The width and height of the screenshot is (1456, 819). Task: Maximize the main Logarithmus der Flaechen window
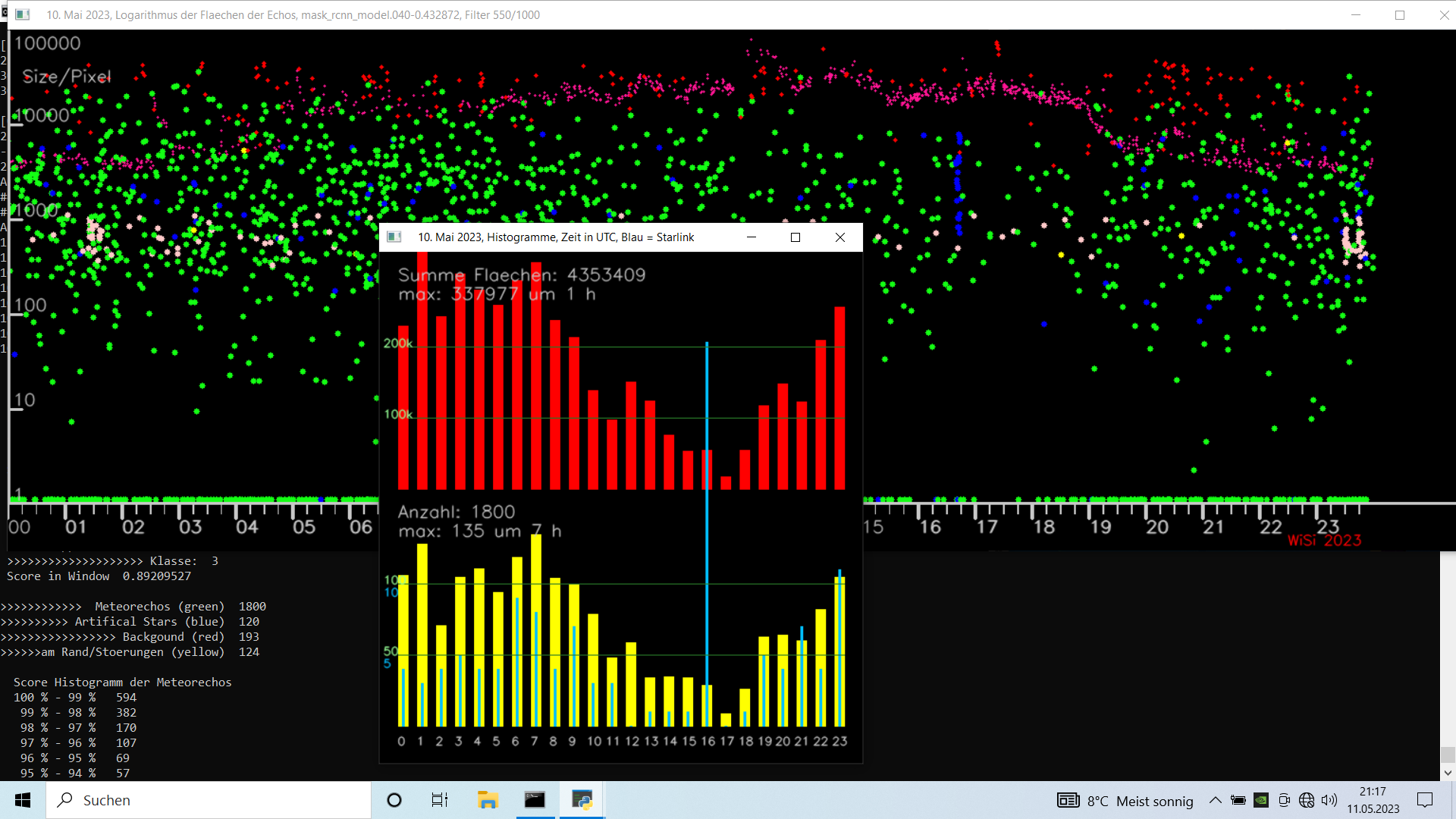pos(1400,14)
